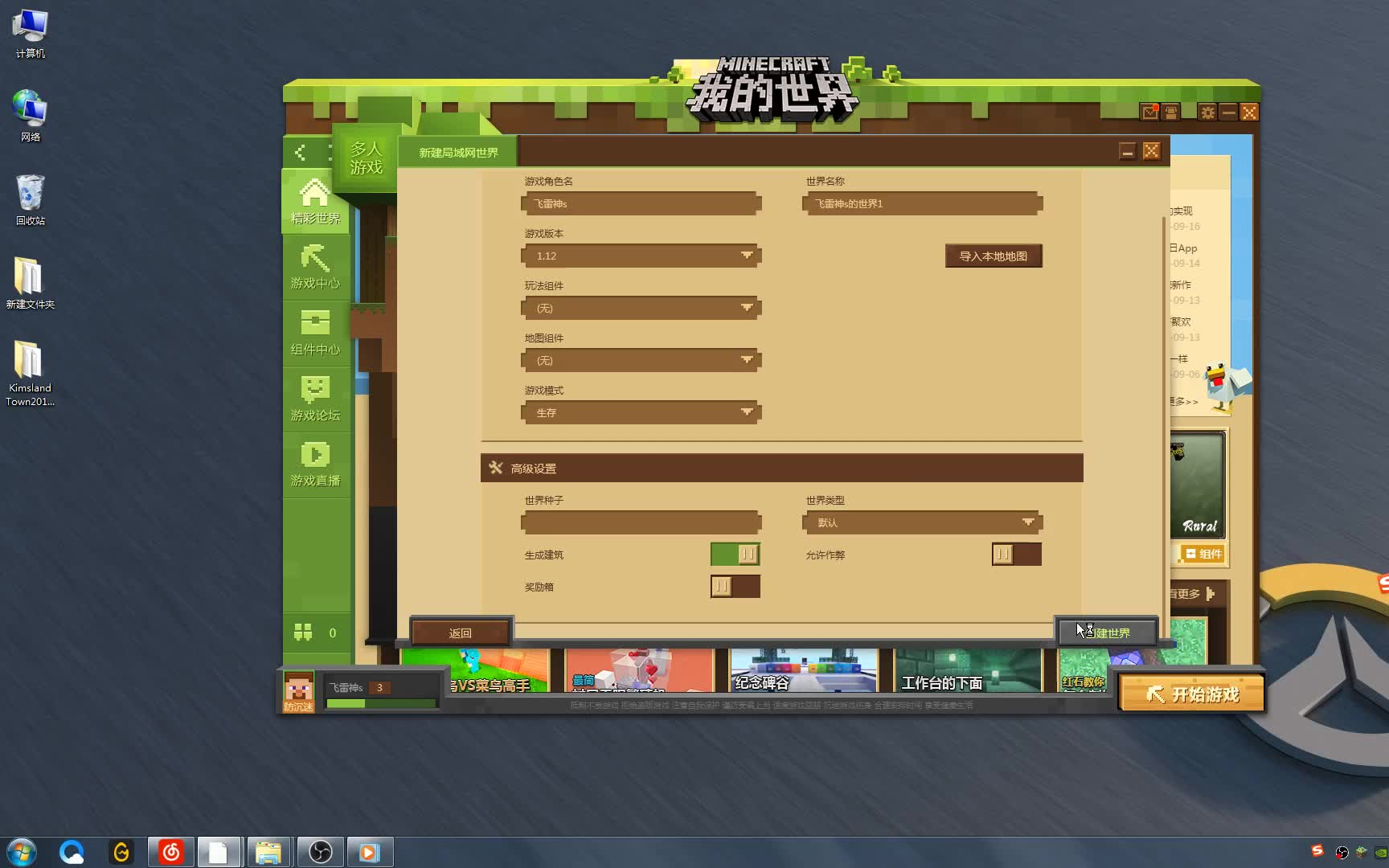
Task: Open 精彩世界 home in sidebar
Action: (315, 202)
